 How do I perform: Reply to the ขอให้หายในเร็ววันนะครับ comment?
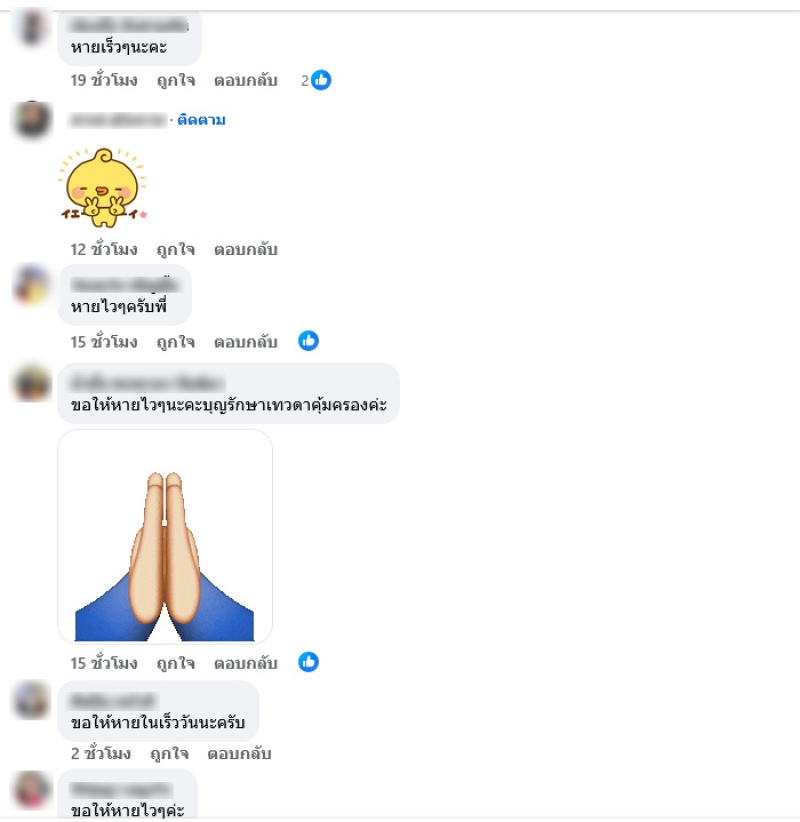[239, 754]
